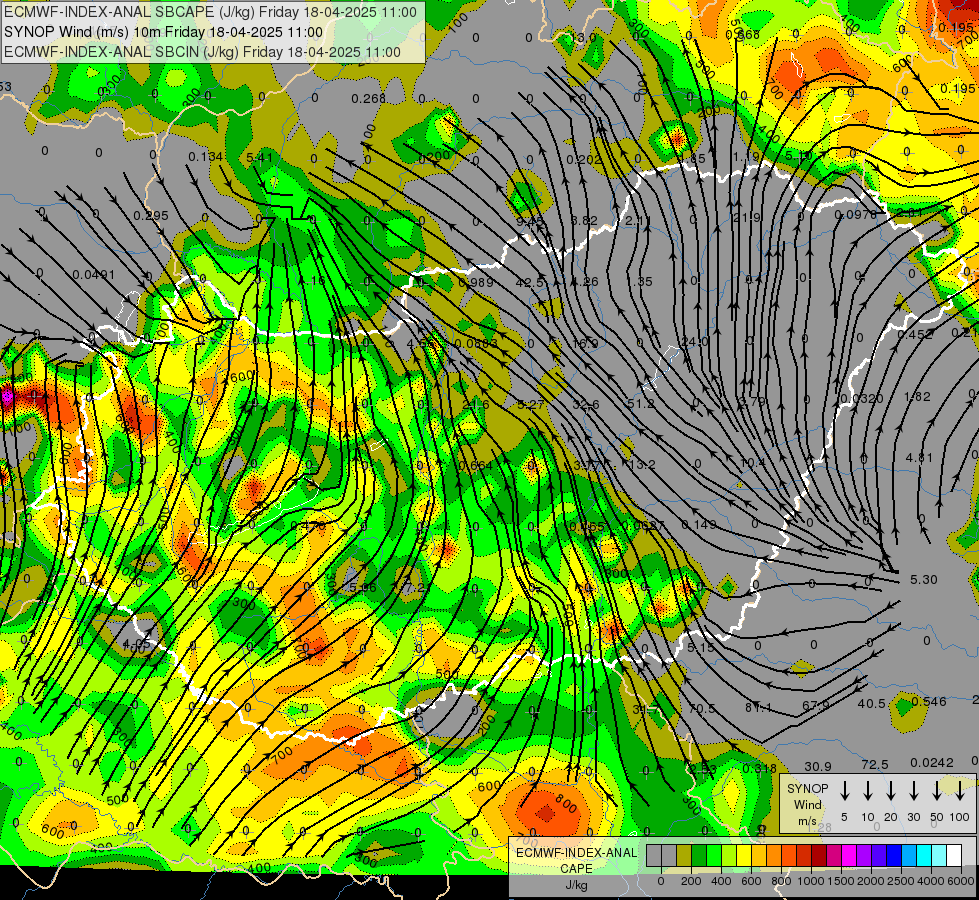Screen dimensions: 979x900
Task: Click the SBCAPE title line in header
Action: tap(210, 12)
